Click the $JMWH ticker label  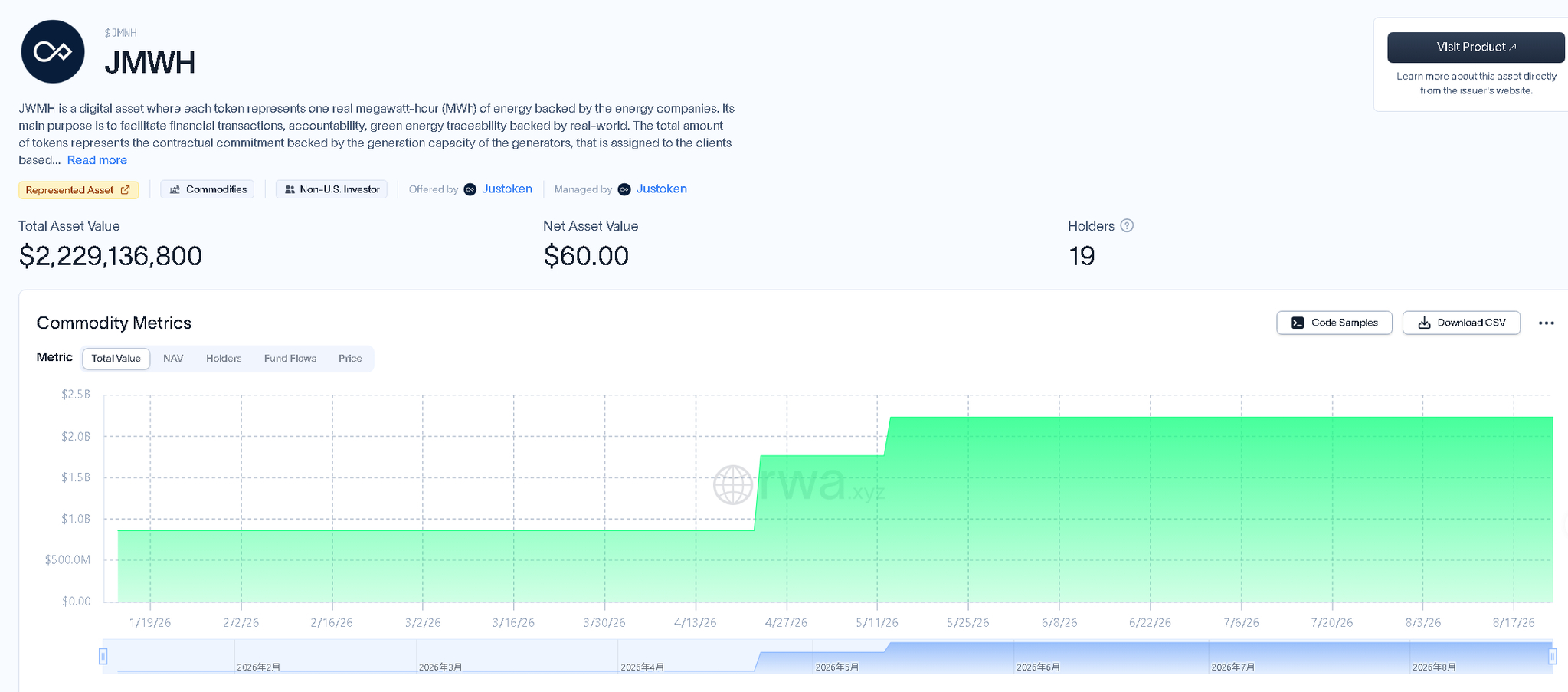click(x=121, y=33)
